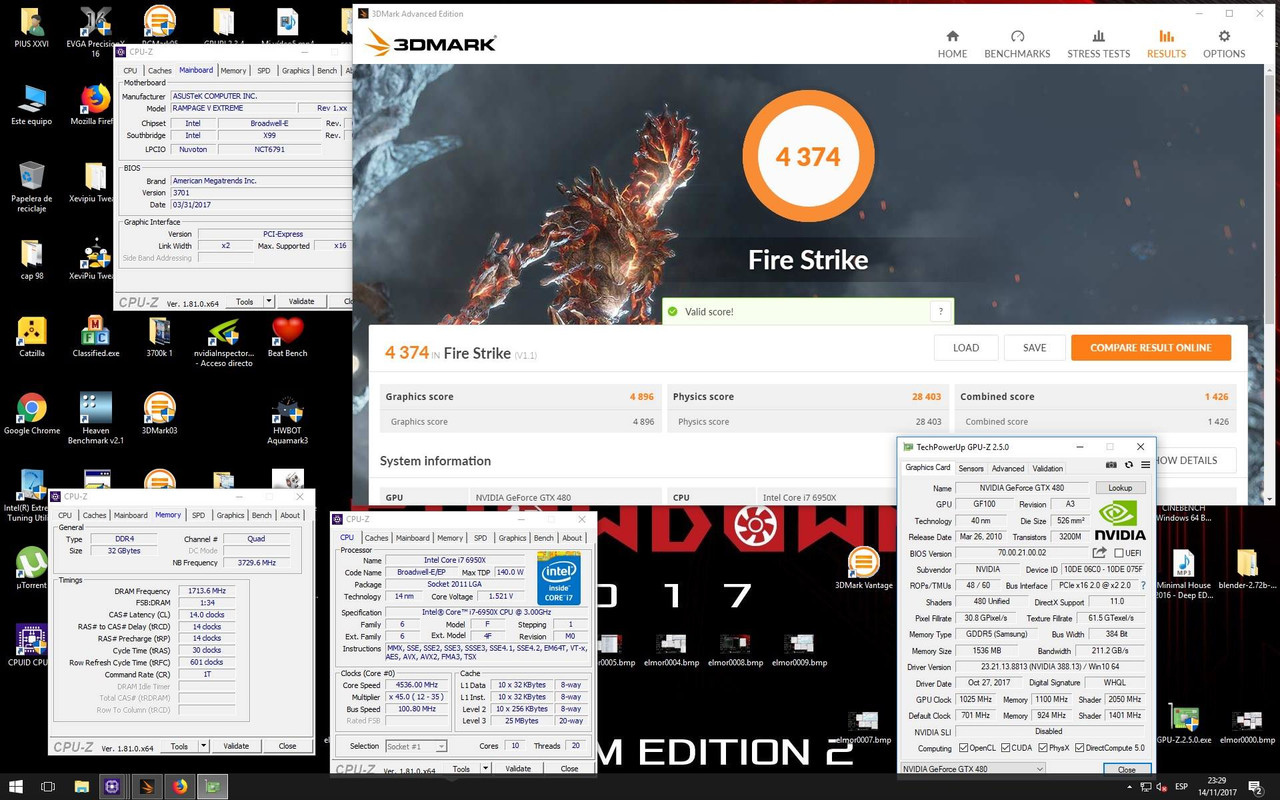Click Graphics score value 4 896
The width and height of the screenshot is (1280, 800).
coord(642,397)
